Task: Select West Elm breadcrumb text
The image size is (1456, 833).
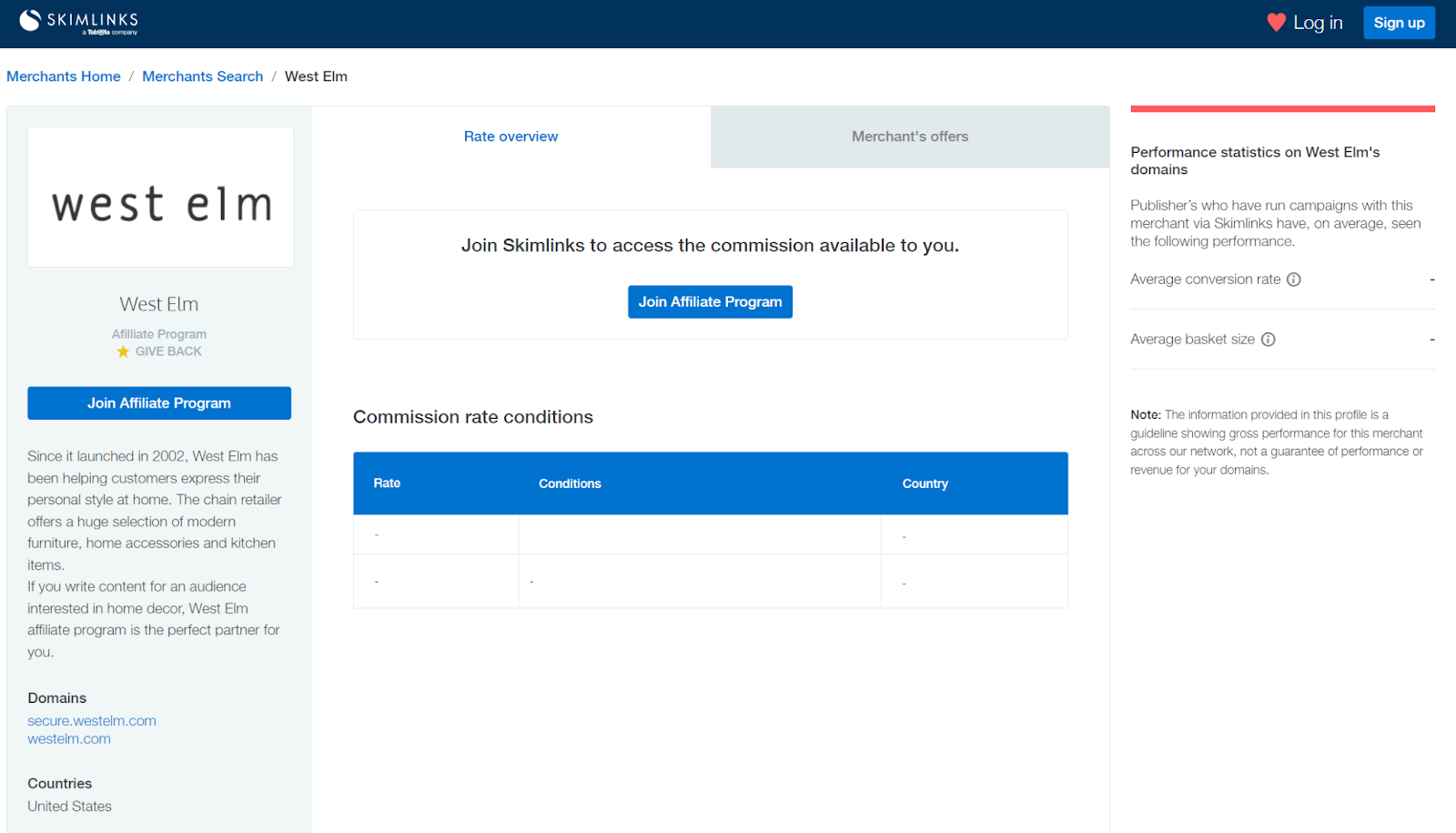Action: (x=316, y=76)
